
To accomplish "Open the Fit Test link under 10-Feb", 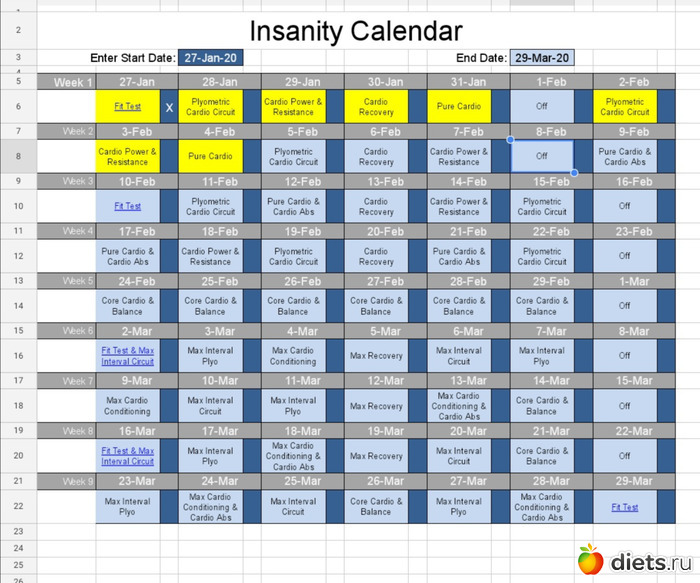I will [x=127, y=206].
